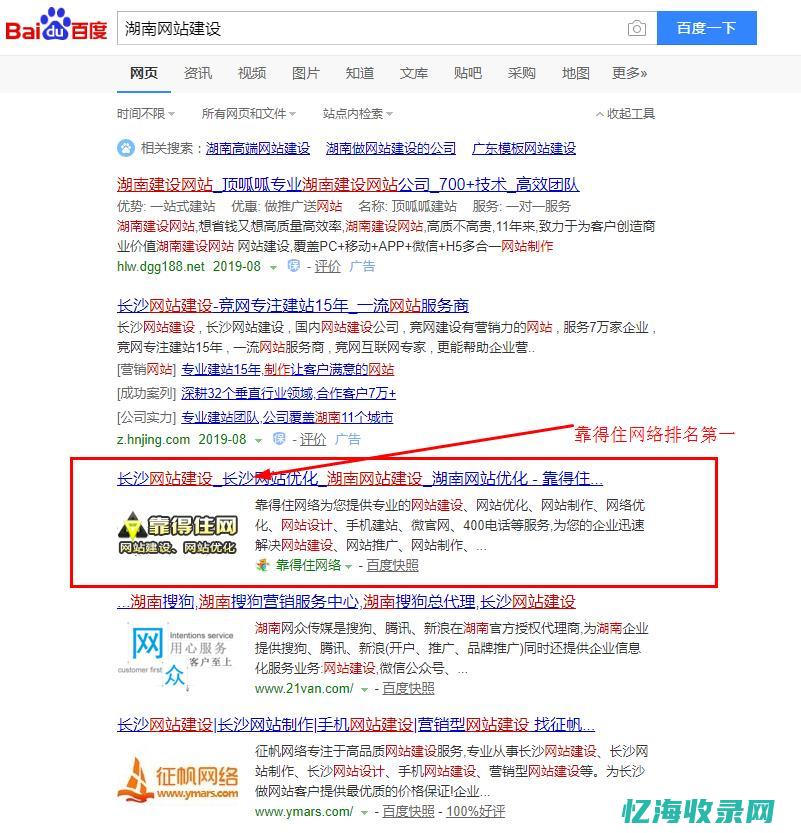Screen dimensions: 801x833
Task: Switch to the 图片 tab
Action: (x=306, y=73)
